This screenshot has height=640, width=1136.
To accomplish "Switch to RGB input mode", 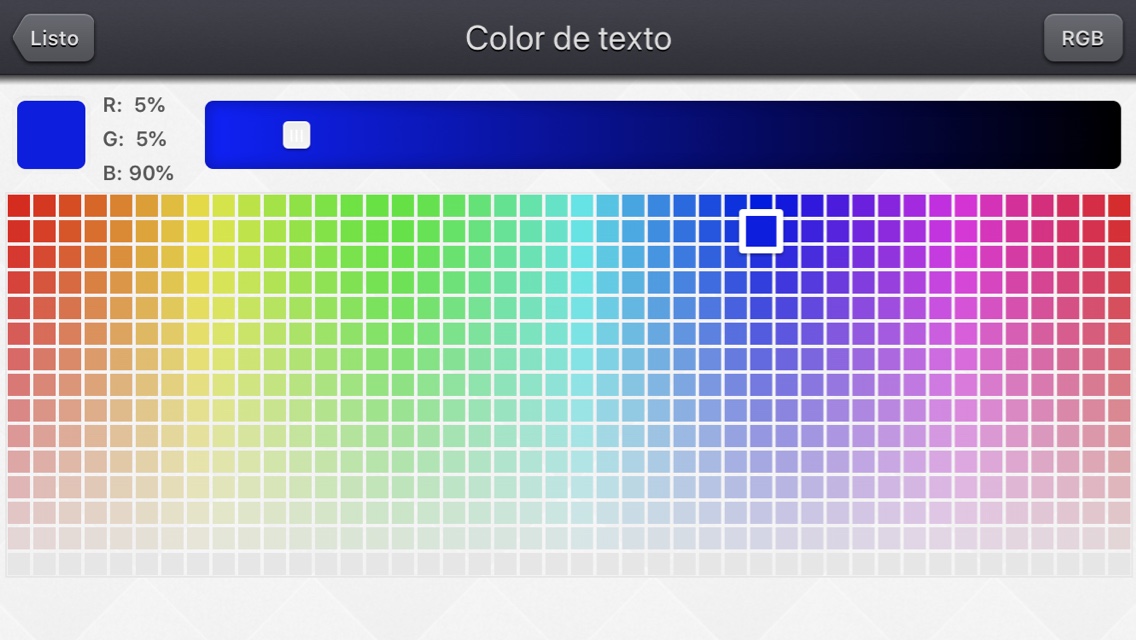I will point(1082,38).
